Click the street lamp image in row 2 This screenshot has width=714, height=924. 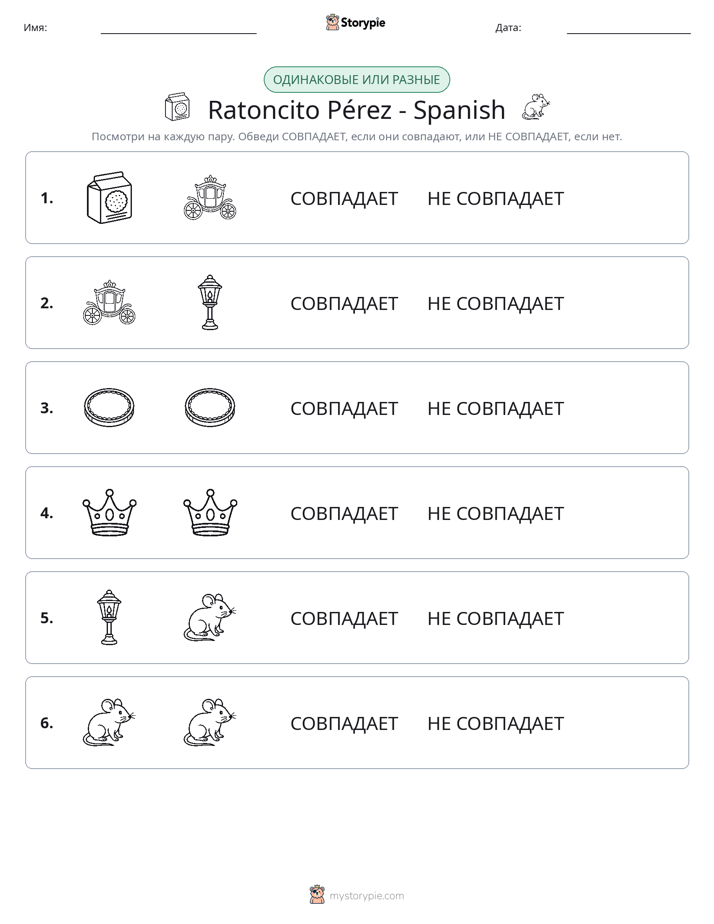click(210, 302)
